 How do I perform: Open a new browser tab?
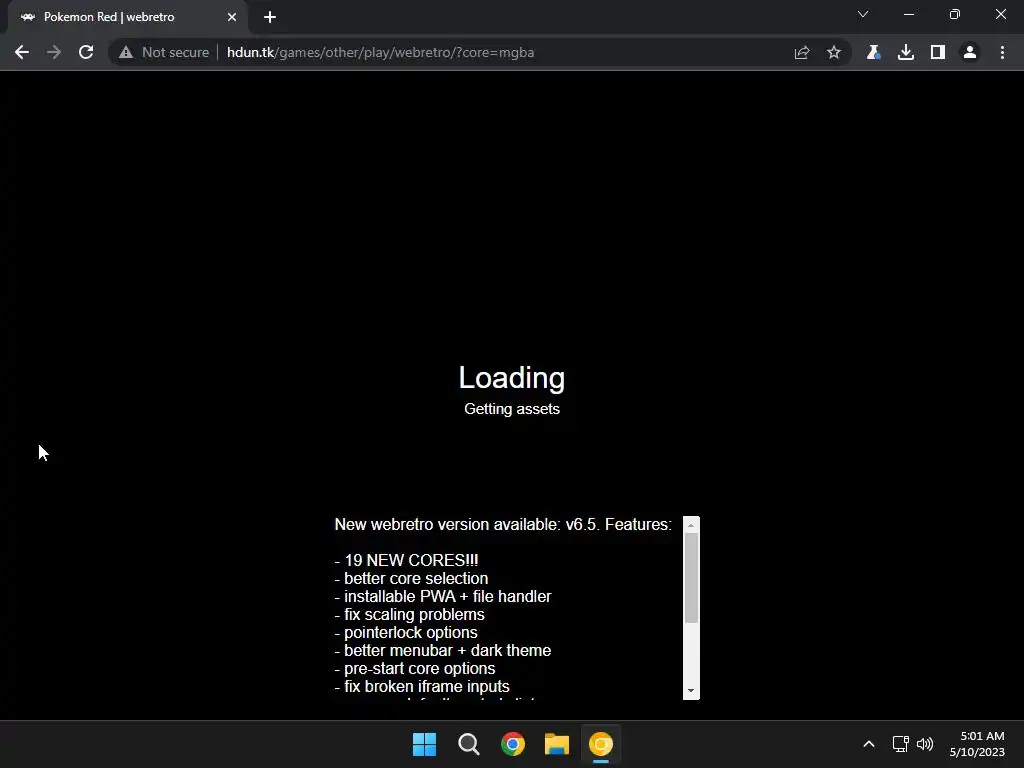270,17
